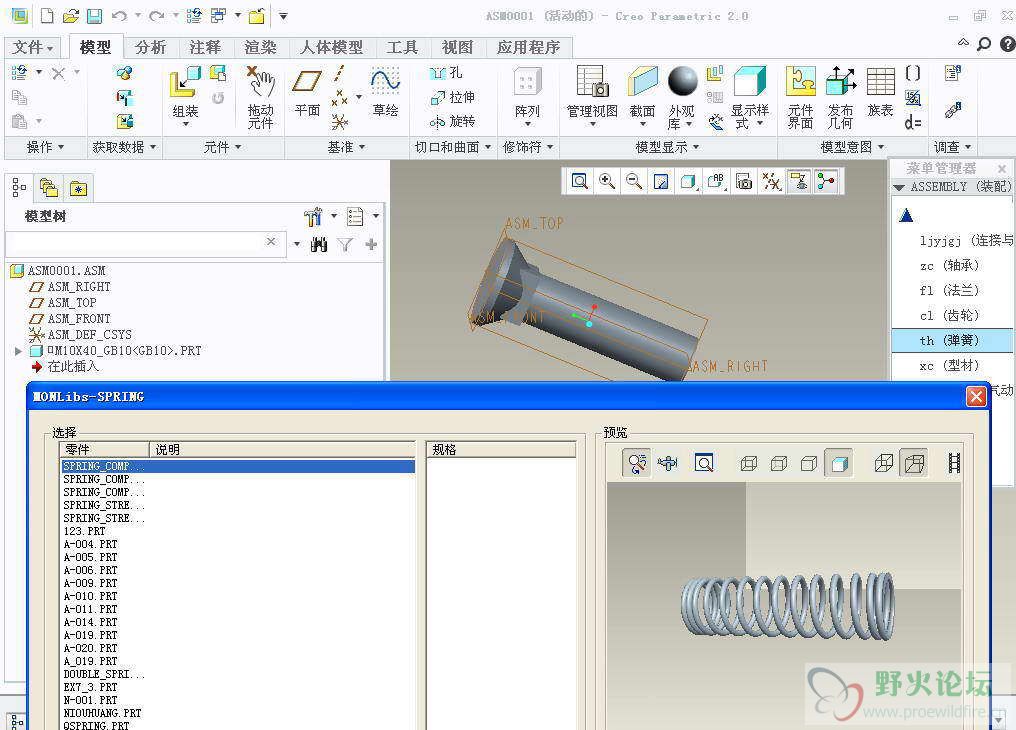Select xc (型材) in menu manager

click(952, 366)
